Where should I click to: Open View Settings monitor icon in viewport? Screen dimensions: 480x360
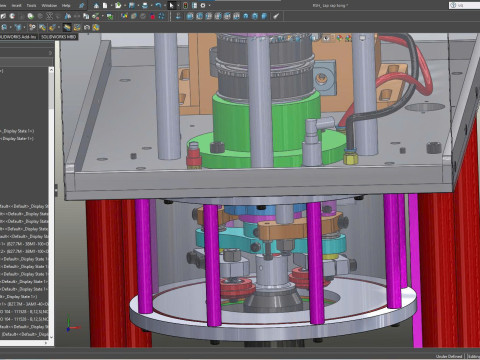pyautogui.click(x=363, y=38)
